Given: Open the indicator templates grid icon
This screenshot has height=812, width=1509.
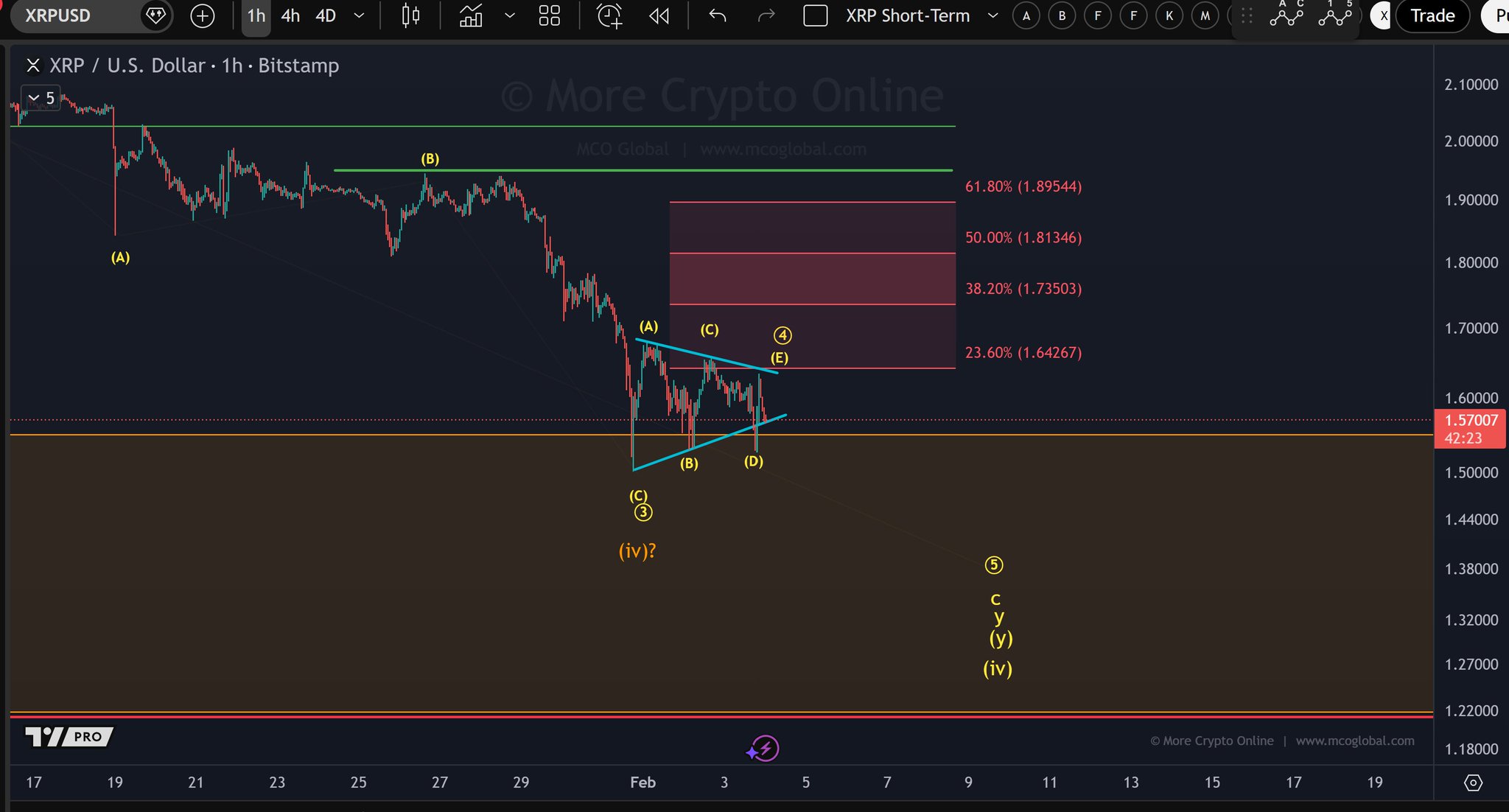Looking at the screenshot, I should [x=549, y=16].
